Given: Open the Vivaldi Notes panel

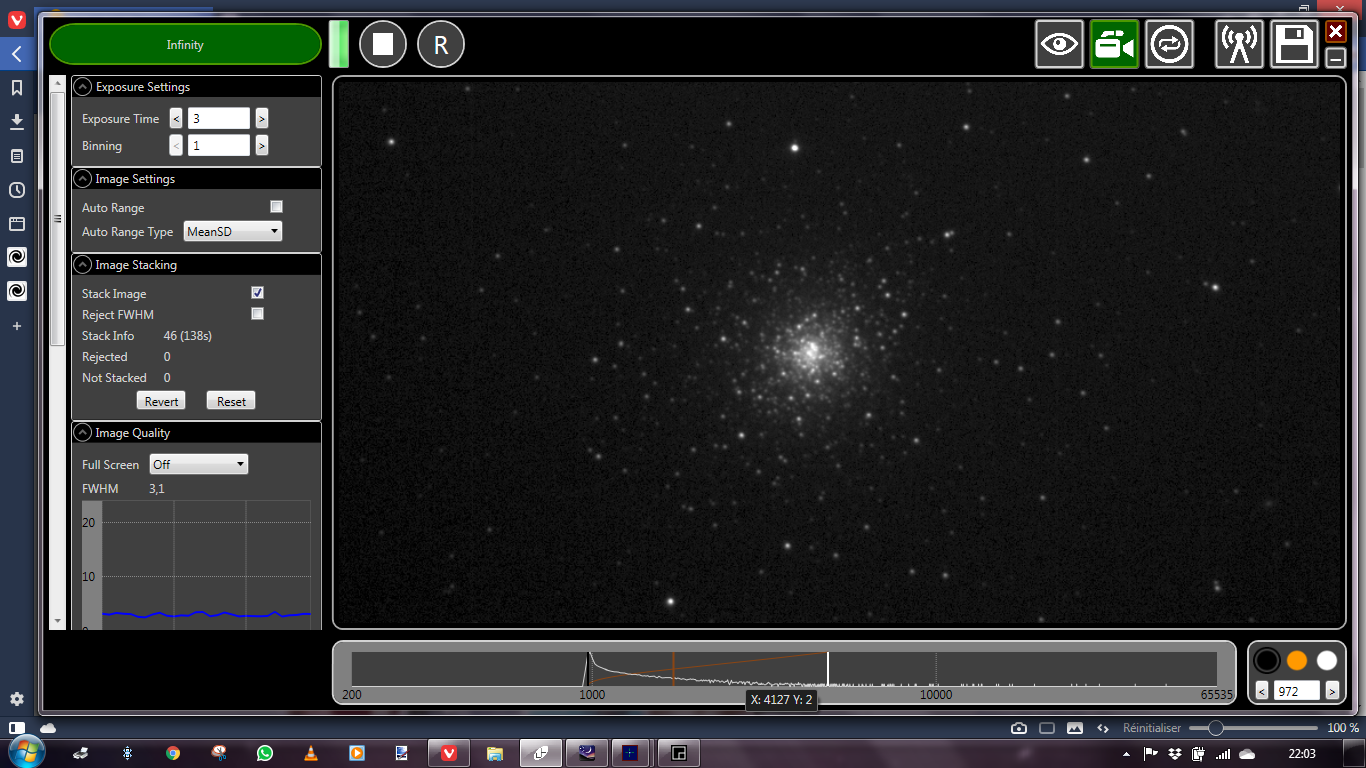Looking at the screenshot, I should (x=17, y=156).
